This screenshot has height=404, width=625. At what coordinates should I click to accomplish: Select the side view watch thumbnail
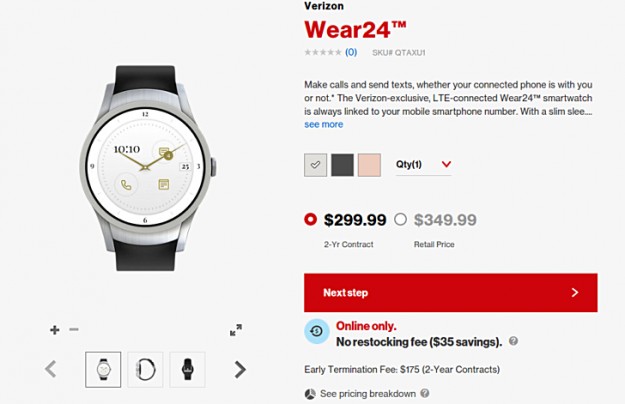(x=145, y=370)
